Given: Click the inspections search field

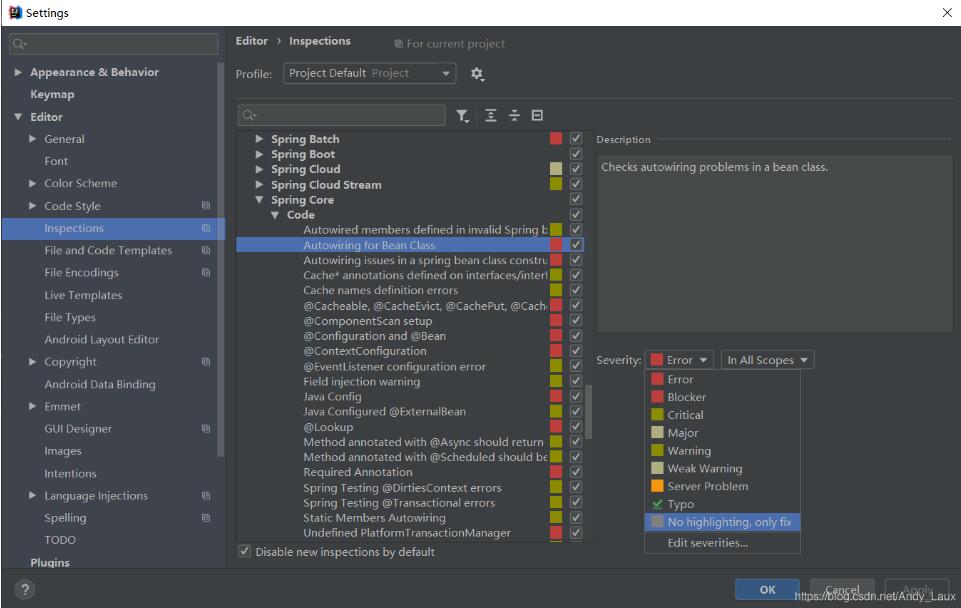Looking at the screenshot, I should 342,116.
